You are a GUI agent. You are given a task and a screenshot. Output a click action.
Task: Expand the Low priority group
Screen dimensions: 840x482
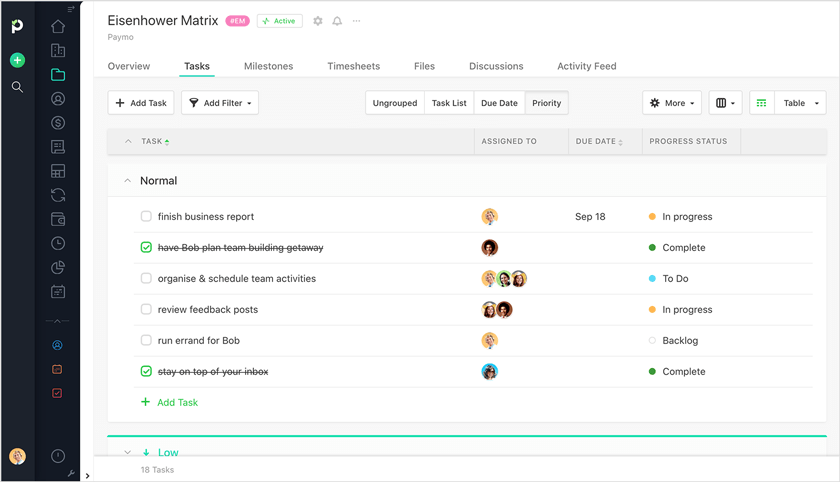coord(128,453)
